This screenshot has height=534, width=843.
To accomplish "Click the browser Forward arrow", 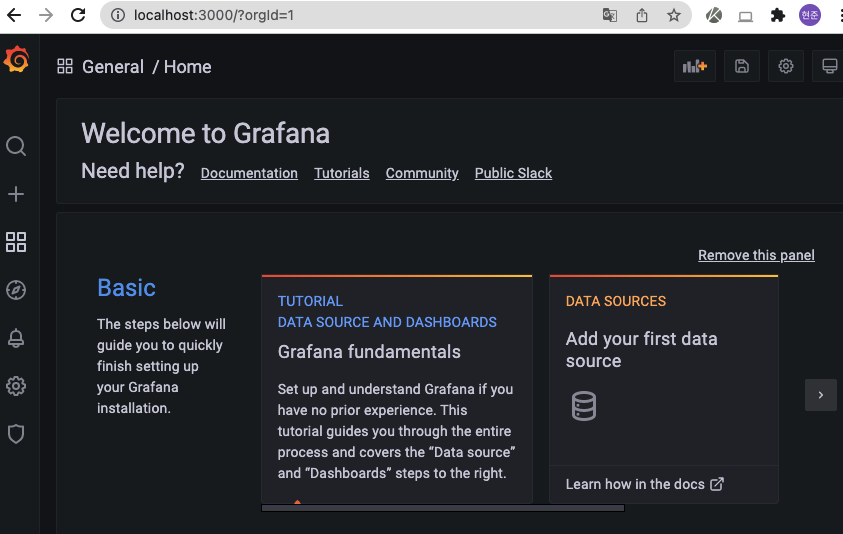I will point(46,15).
